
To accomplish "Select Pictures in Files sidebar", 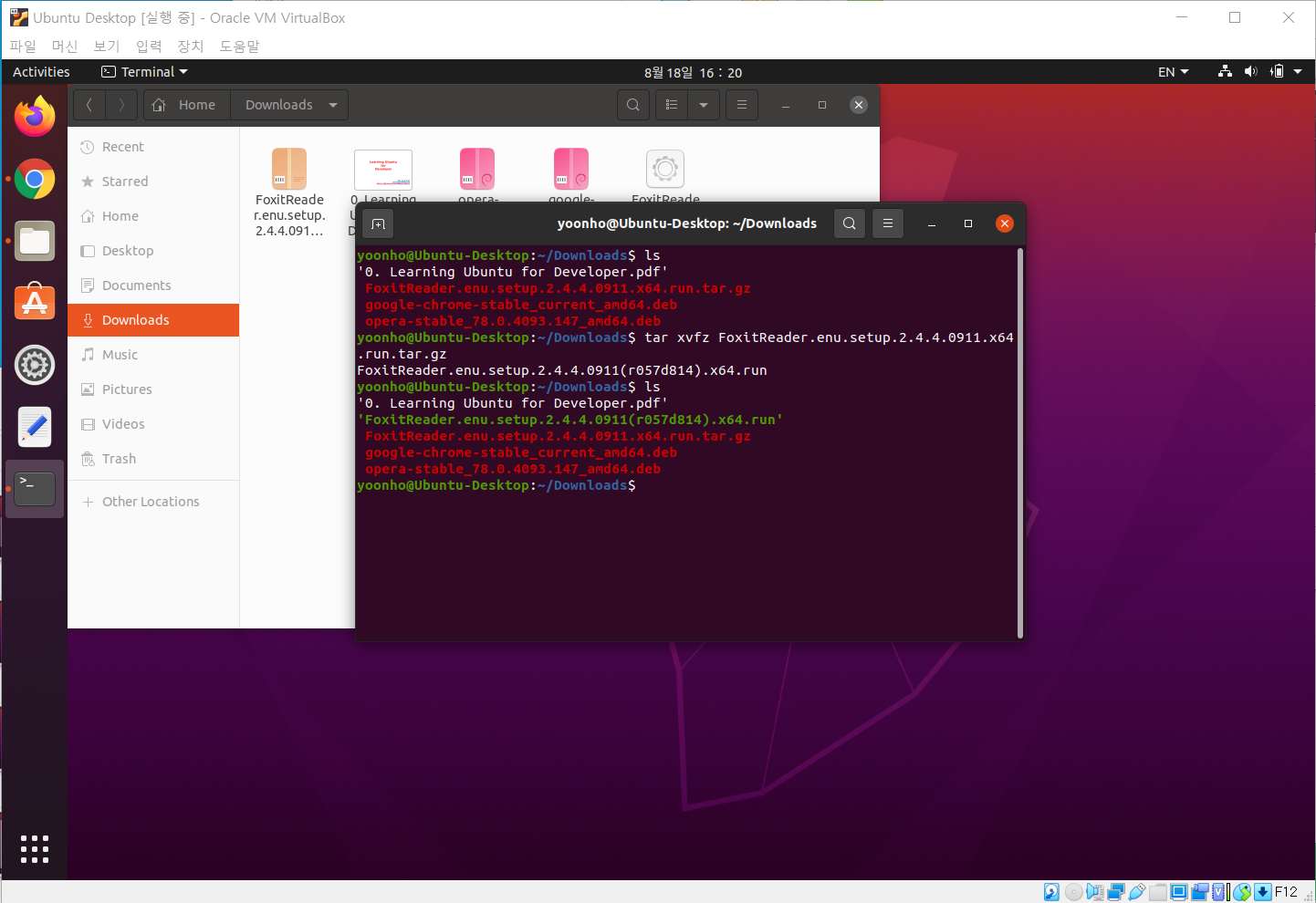I will tap(153, 389).
